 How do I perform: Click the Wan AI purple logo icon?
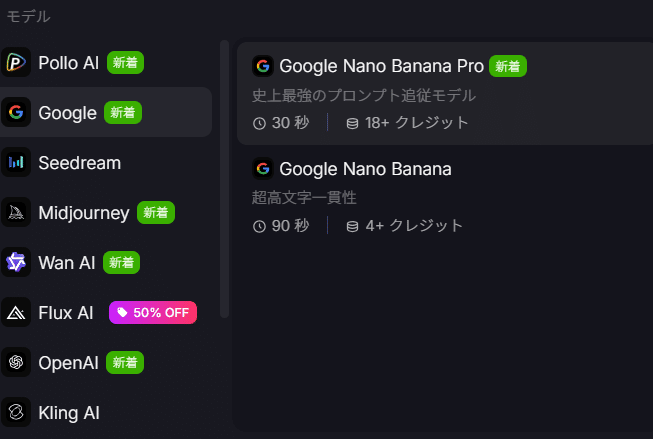(x=16, y=262)
